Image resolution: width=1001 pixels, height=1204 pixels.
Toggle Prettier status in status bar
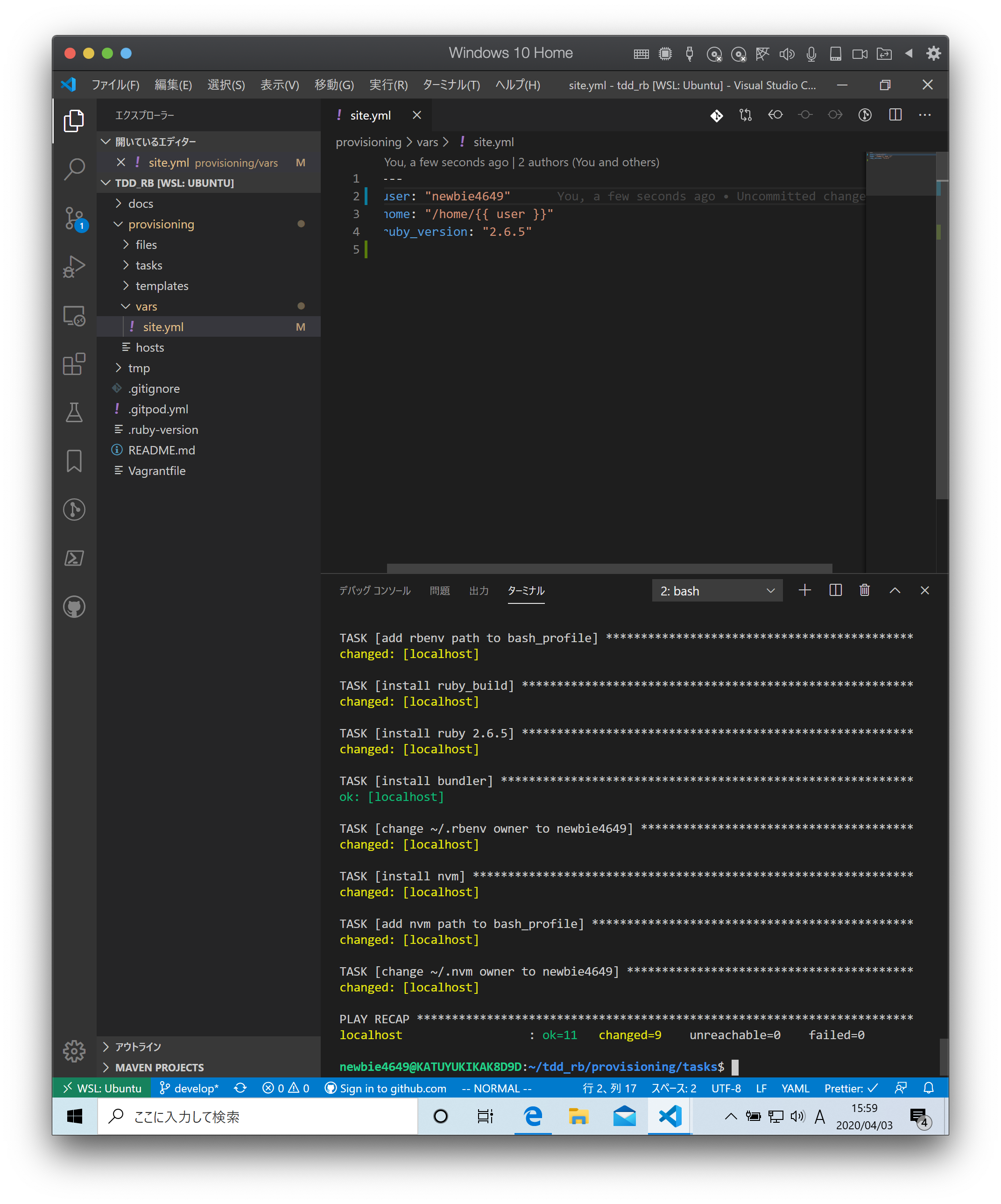[x=851, y=1088]
